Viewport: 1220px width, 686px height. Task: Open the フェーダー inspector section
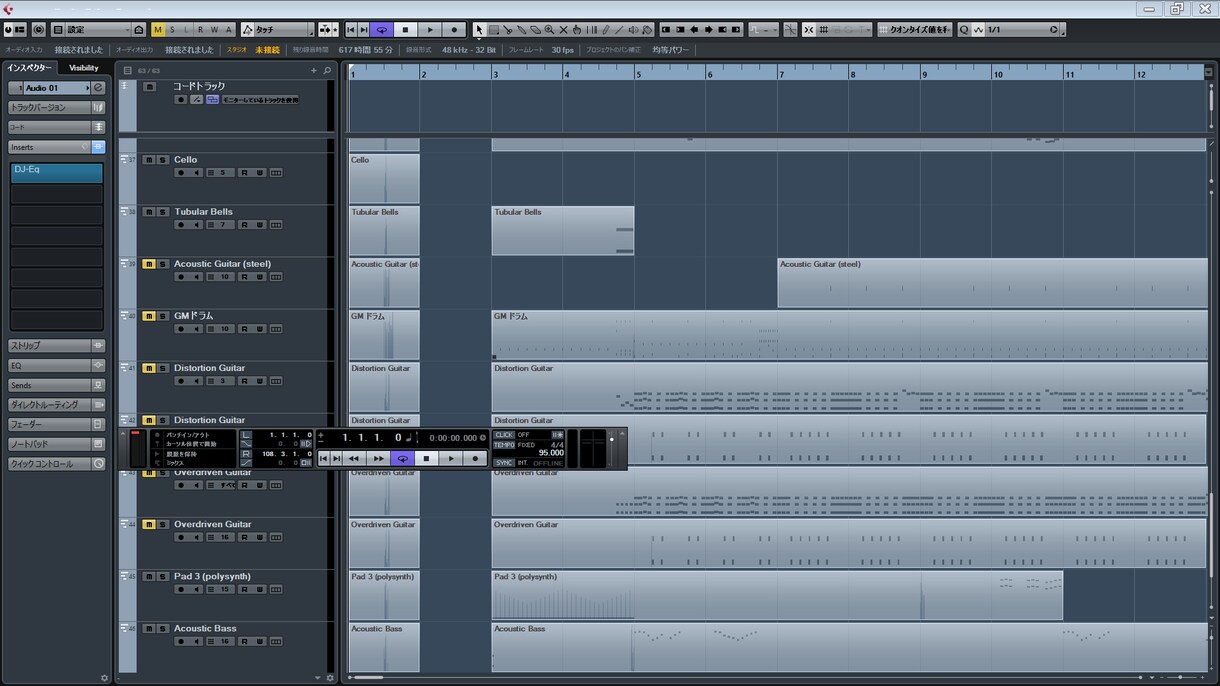pos(56,425)
